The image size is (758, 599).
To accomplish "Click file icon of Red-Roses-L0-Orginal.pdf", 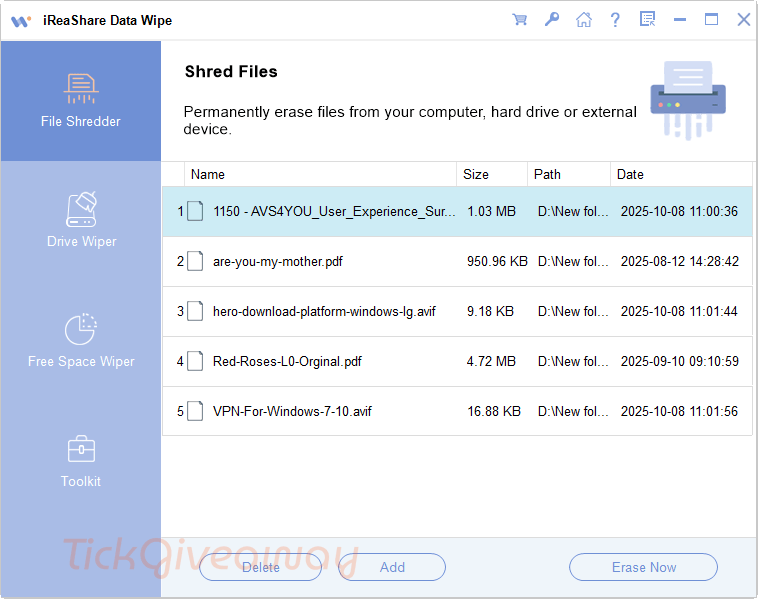I will click(195, 361).
